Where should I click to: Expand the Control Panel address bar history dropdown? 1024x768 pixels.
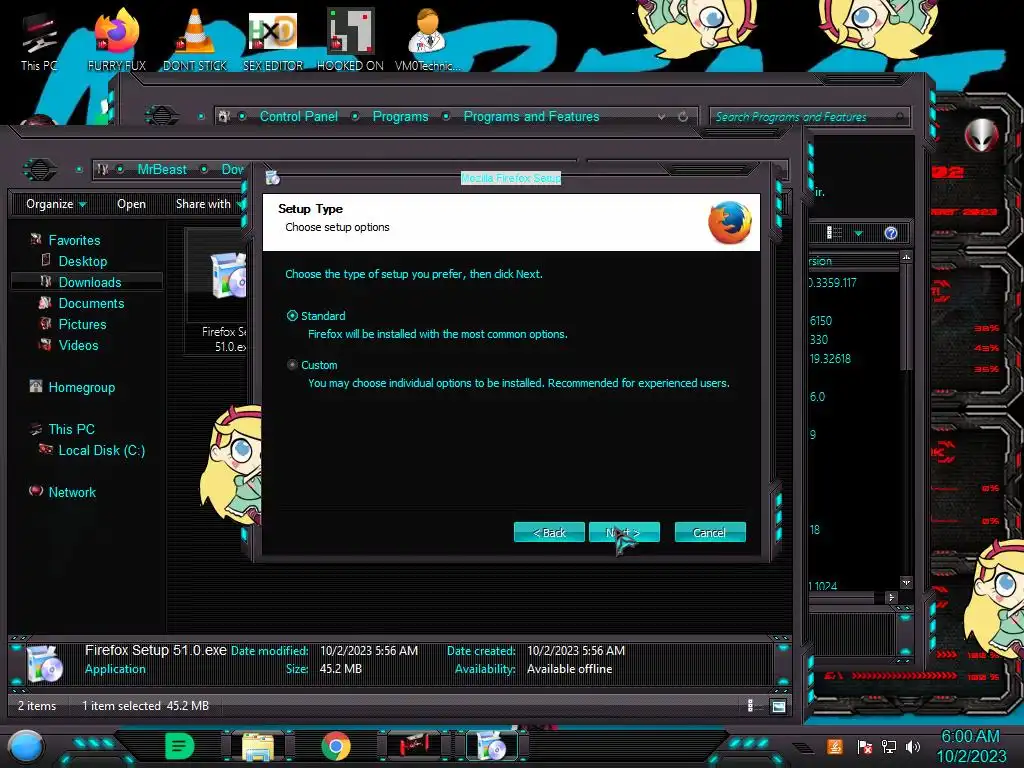click(662, 116)
